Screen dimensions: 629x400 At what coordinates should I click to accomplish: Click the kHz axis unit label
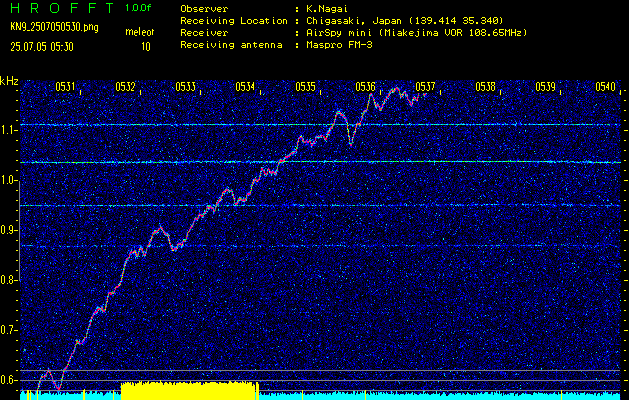pyautogui.click(x=9, y=81)
